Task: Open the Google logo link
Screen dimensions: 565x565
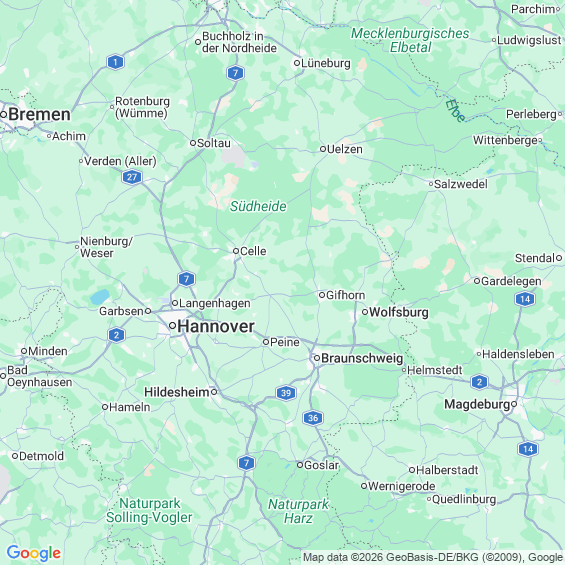Action: (x=34, y=553)
